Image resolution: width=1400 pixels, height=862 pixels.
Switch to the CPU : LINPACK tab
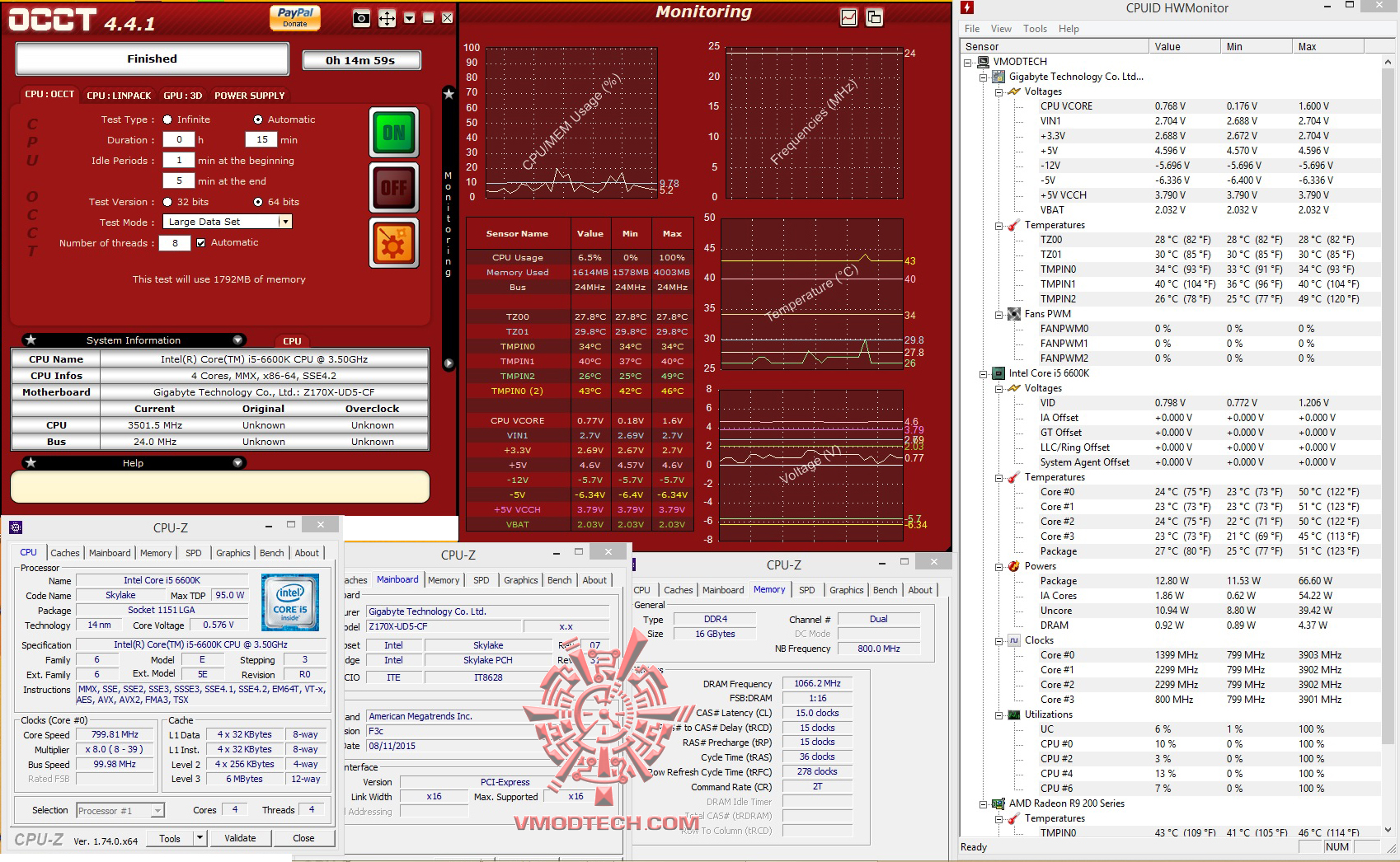[119, 96]
